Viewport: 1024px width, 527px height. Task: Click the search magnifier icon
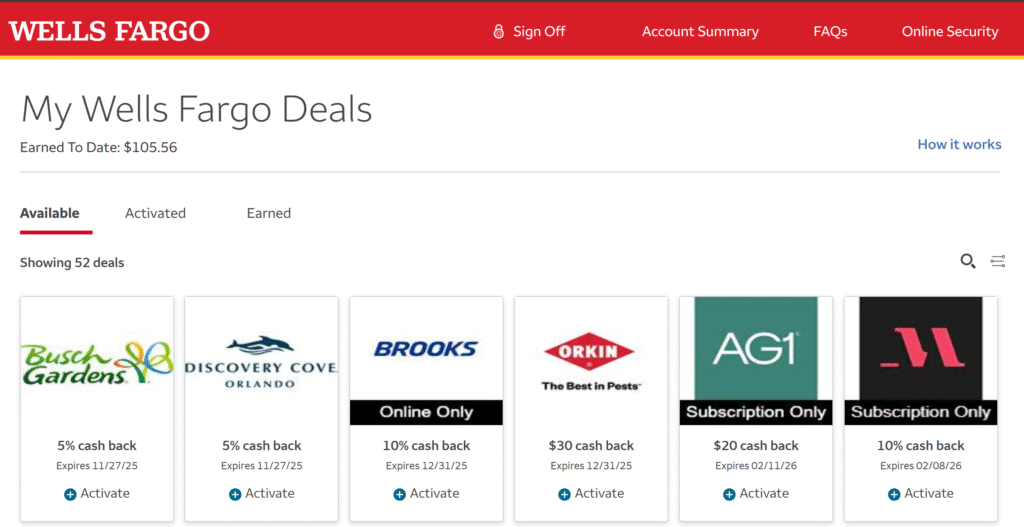967,261
